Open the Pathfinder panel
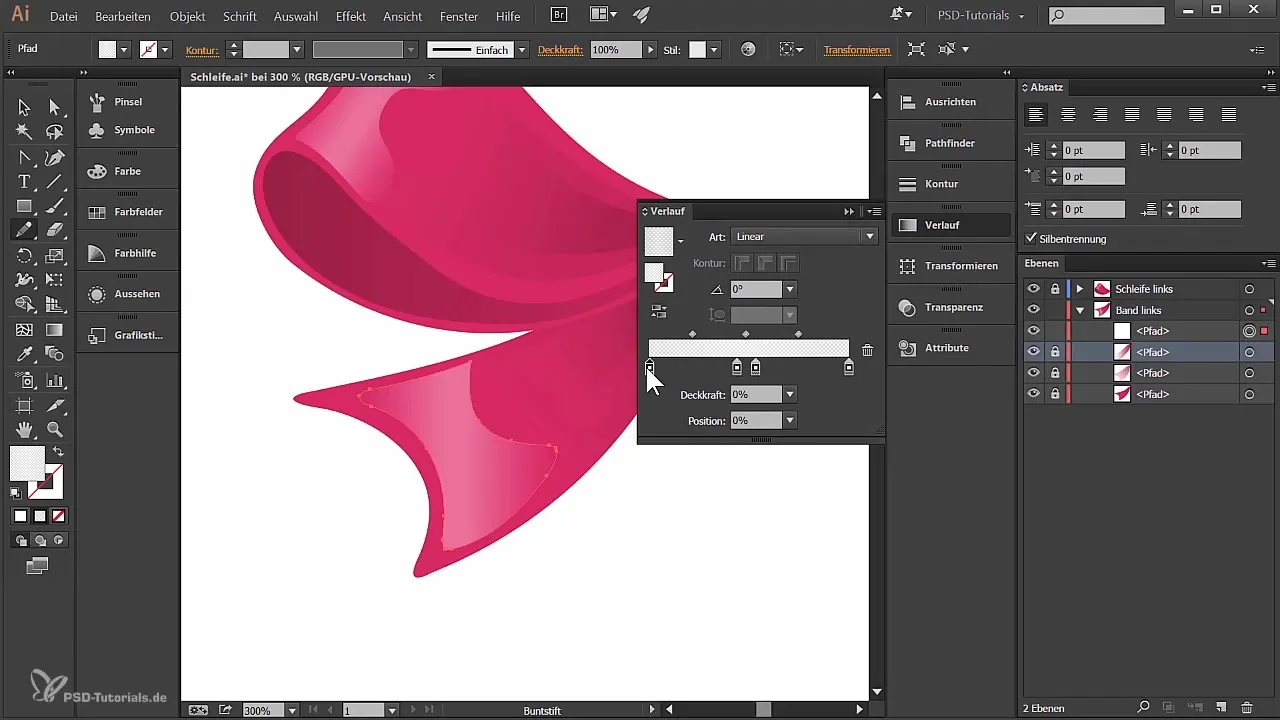This screenshot has width=1280, height=720. tap(948, 143)
